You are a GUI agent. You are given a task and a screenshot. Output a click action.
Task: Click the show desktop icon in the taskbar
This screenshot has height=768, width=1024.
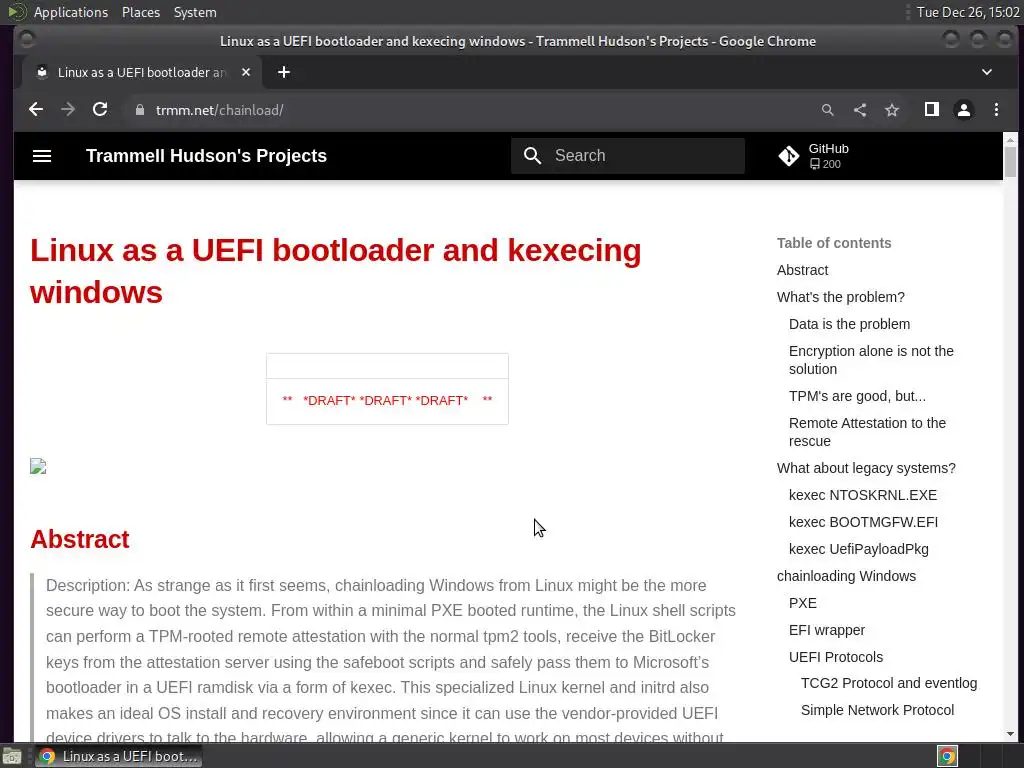(x=12, y=756)
